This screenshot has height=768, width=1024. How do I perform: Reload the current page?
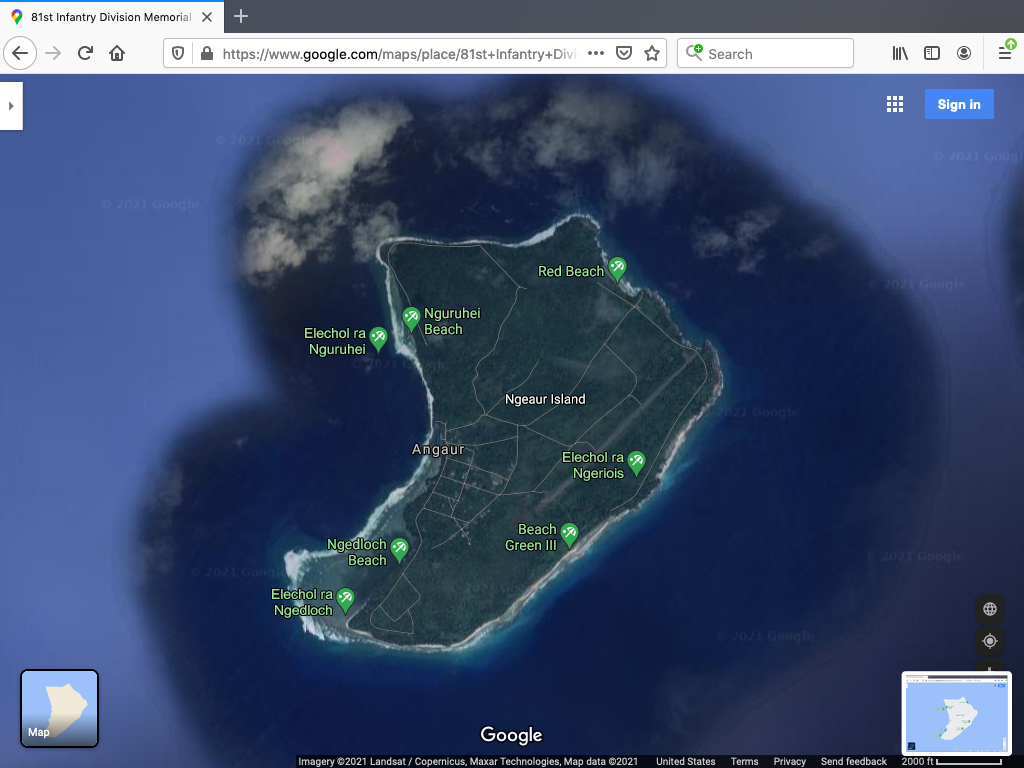click(85, 54)
